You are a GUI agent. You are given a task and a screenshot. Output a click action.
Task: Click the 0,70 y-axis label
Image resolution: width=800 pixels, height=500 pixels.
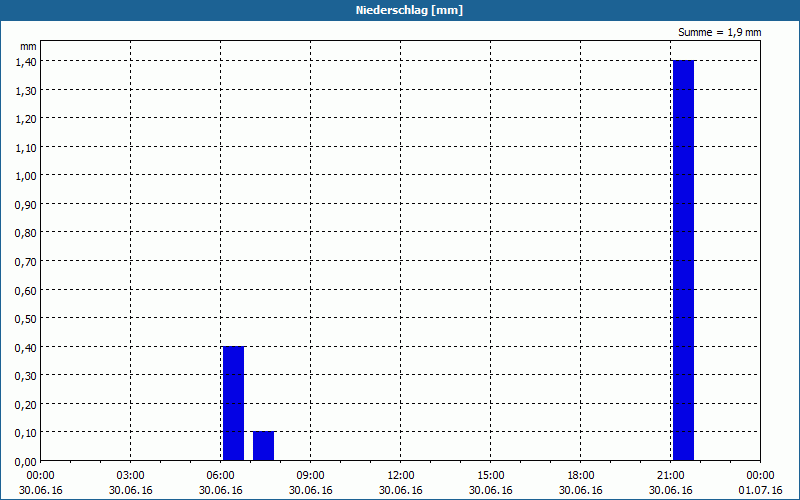click(26, 261)
